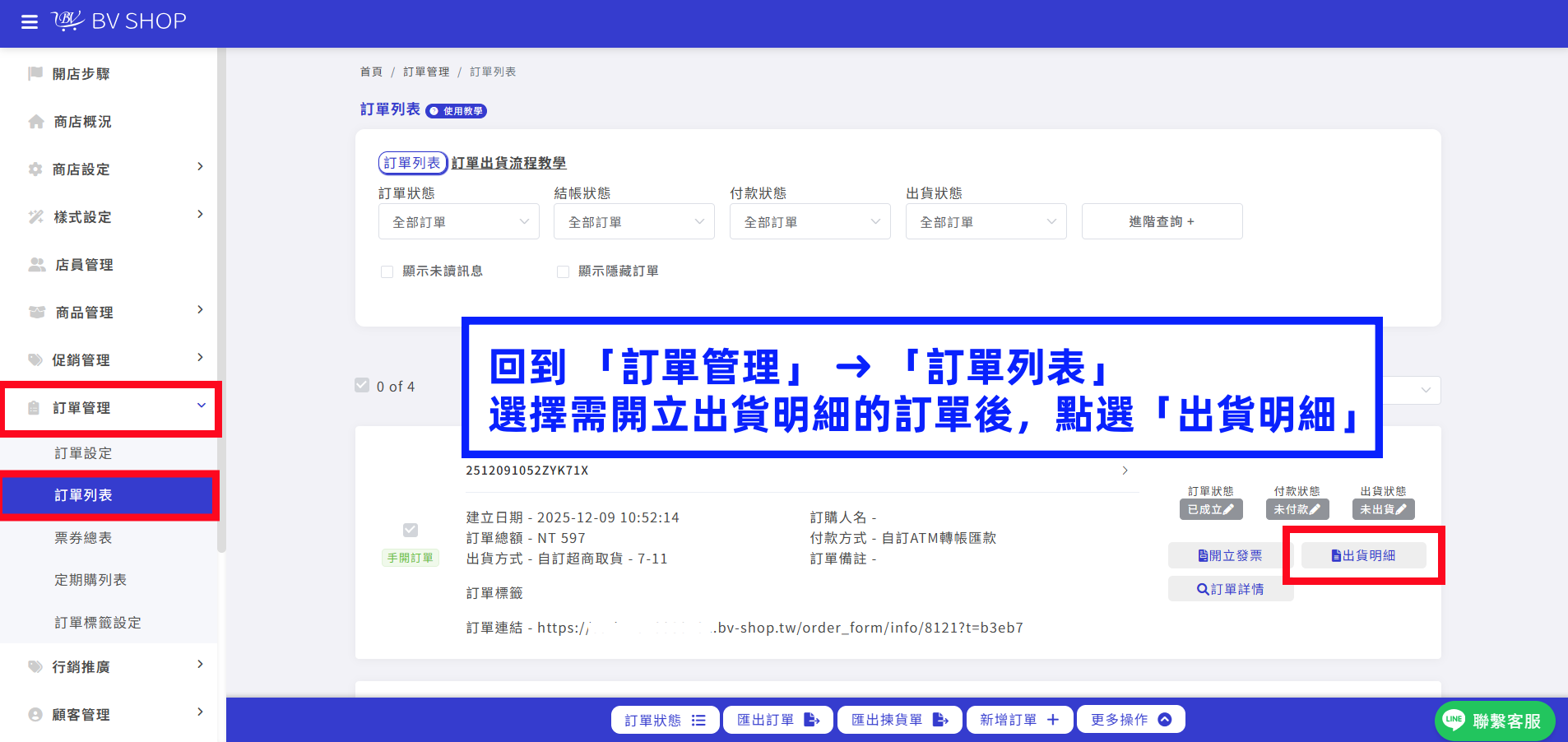
Task: Click the 匯出訂單 bottom bar button
Action: (x=777, y=720)
